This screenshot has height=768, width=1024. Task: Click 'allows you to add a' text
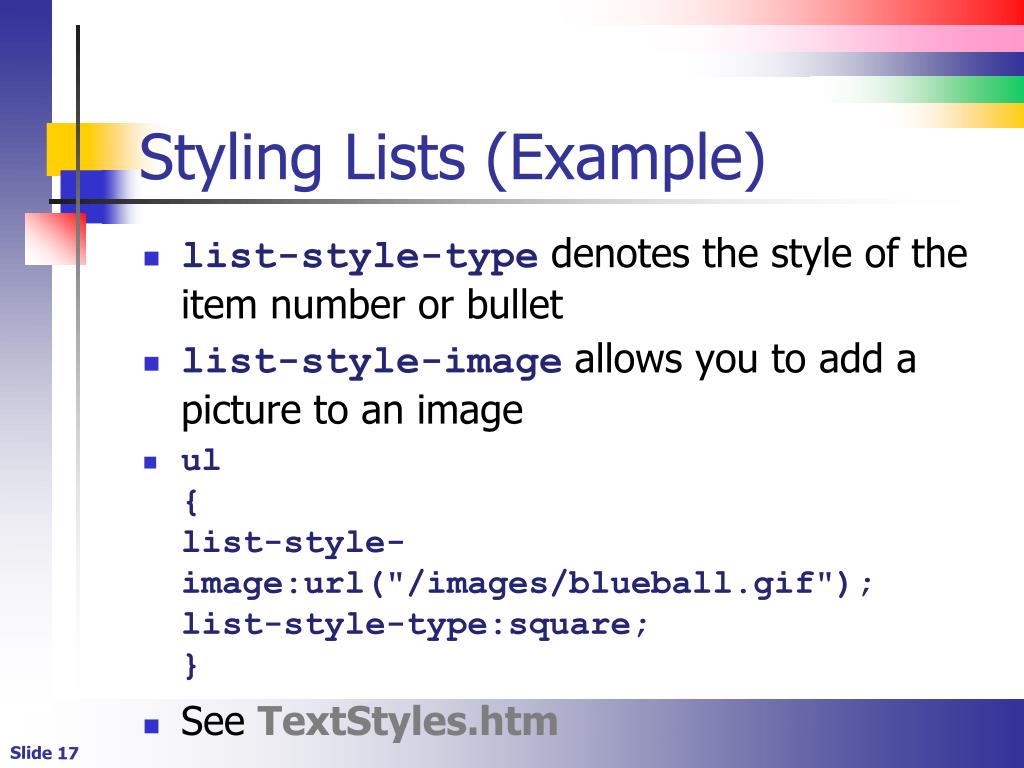[745, 360]
